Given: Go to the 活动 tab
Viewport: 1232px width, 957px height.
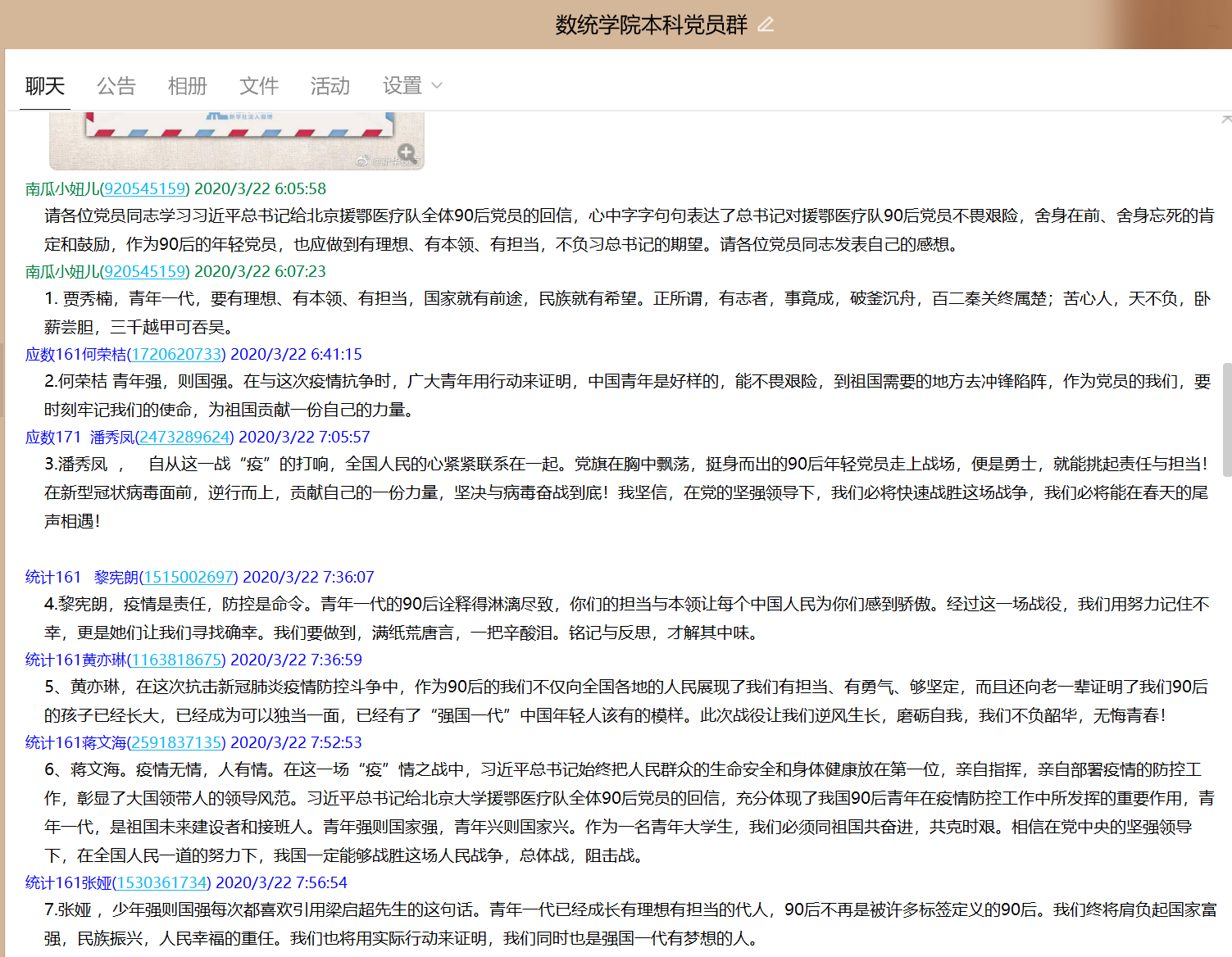Looking at the screenshot, I should coord(330,86).
